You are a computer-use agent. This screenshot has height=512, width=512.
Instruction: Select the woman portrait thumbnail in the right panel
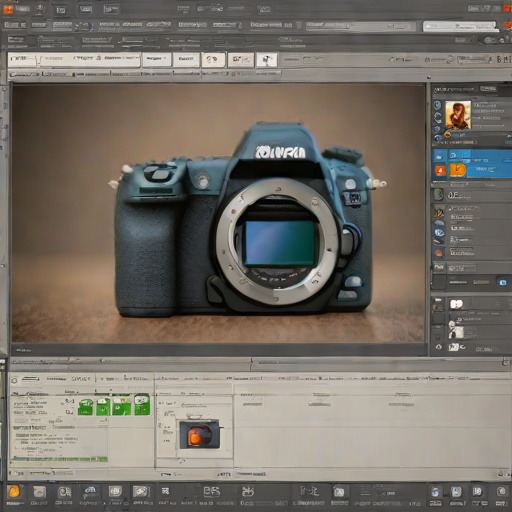tap(458, 115)
